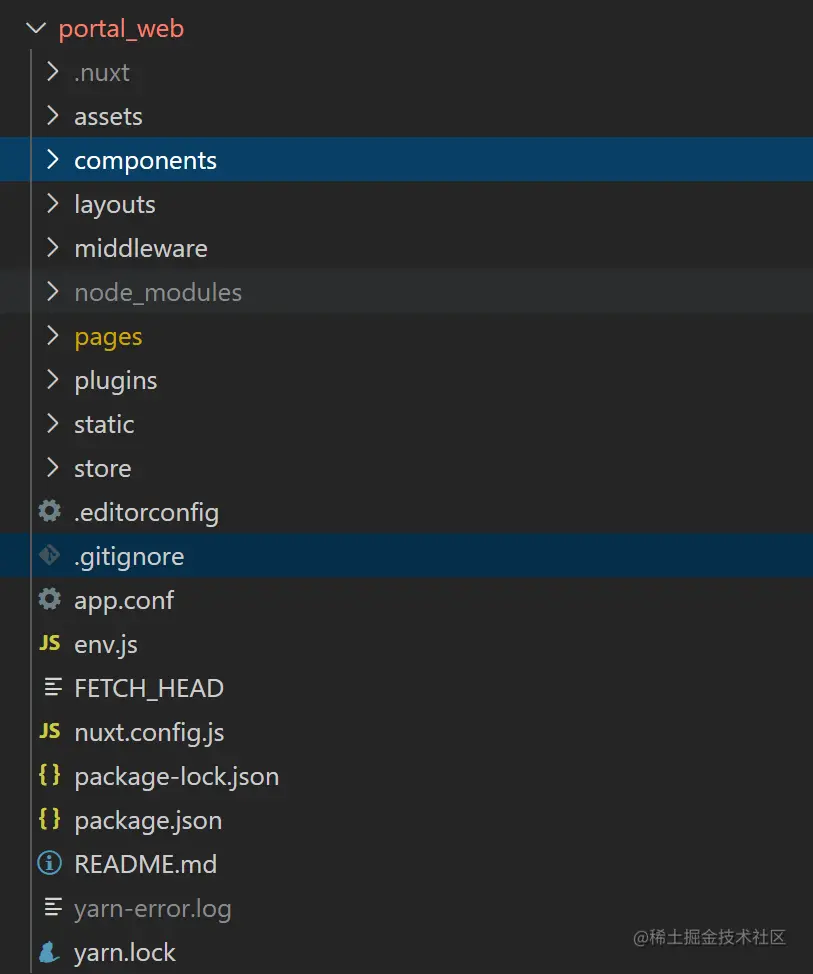Viewport: 813px width, 974px height.
Task: Expand the pages folder chevron
Action: click(53, 336)
